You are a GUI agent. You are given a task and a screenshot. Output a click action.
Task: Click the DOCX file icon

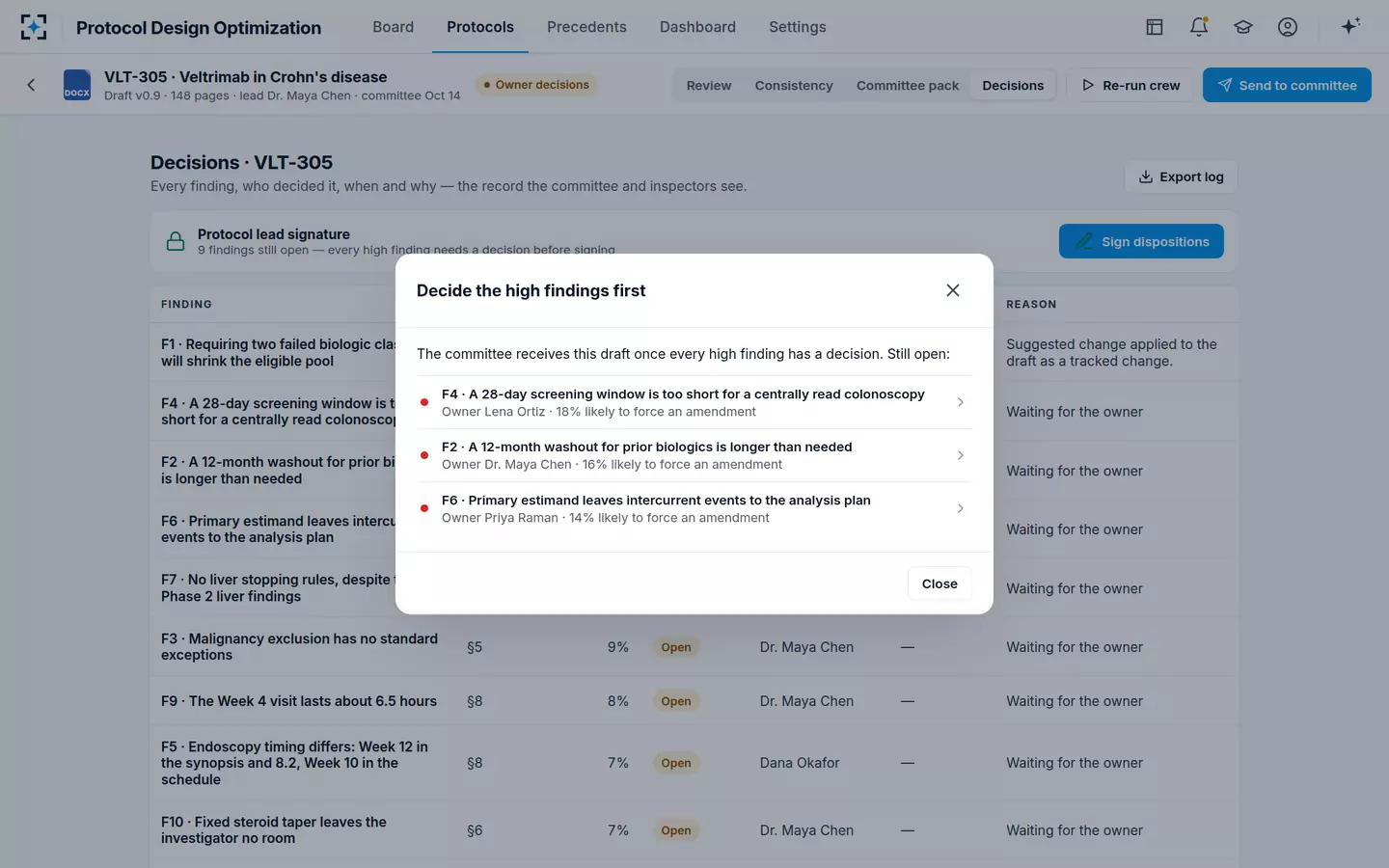77,85
